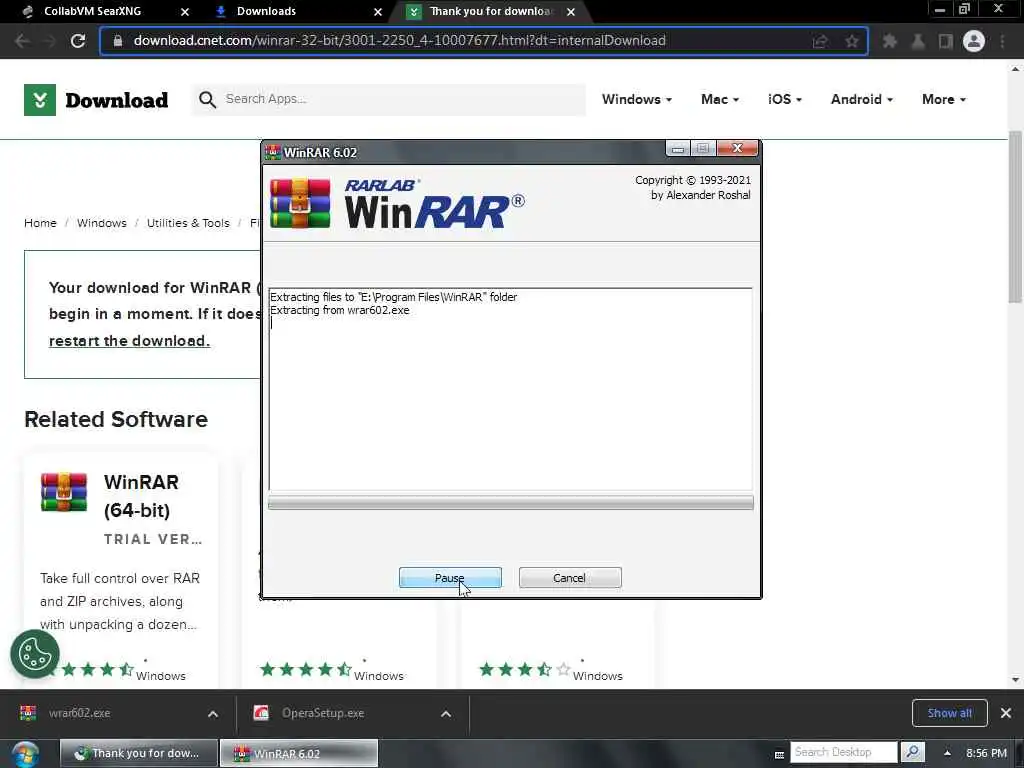The image size is (1024, 768).
Task: Expand the Android menu dropdown
Action: pyautogui.click(x=861, y=99)
